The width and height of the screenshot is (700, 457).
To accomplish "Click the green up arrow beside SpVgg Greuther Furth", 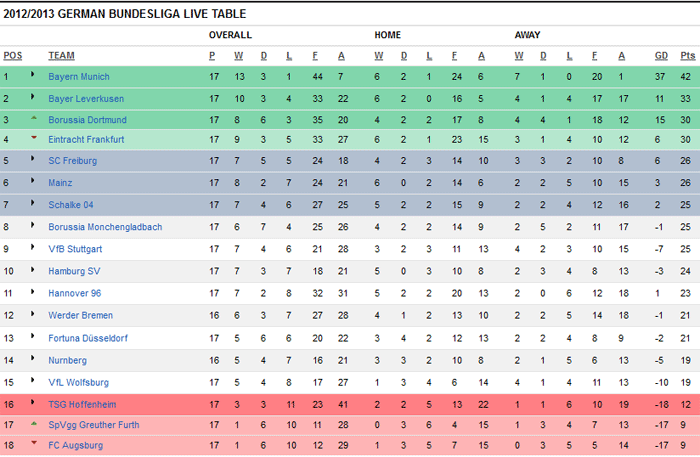I will pyautogui.click(x=33, y=423).
